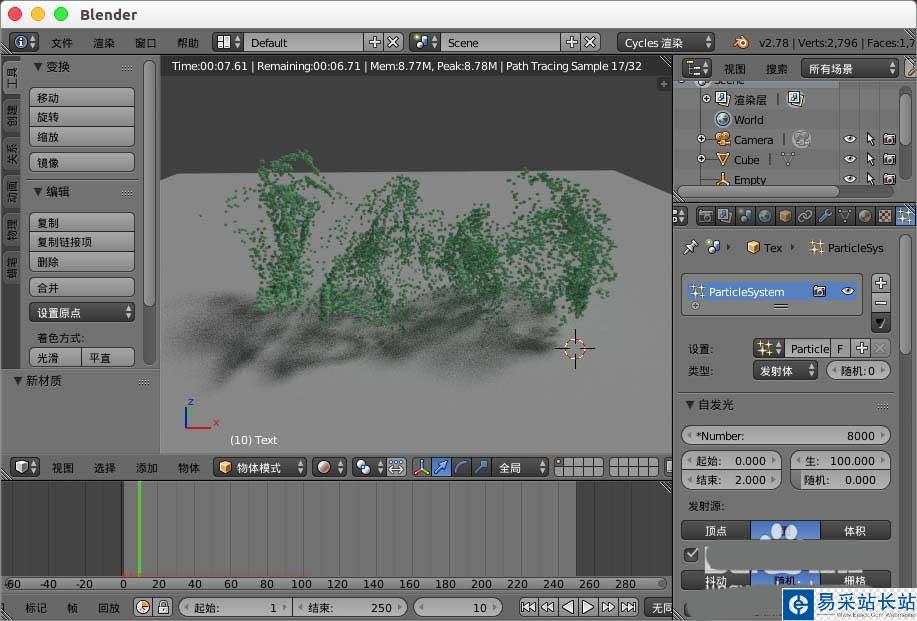
Task: Jump to the last frame
Action: click(629, 608)
